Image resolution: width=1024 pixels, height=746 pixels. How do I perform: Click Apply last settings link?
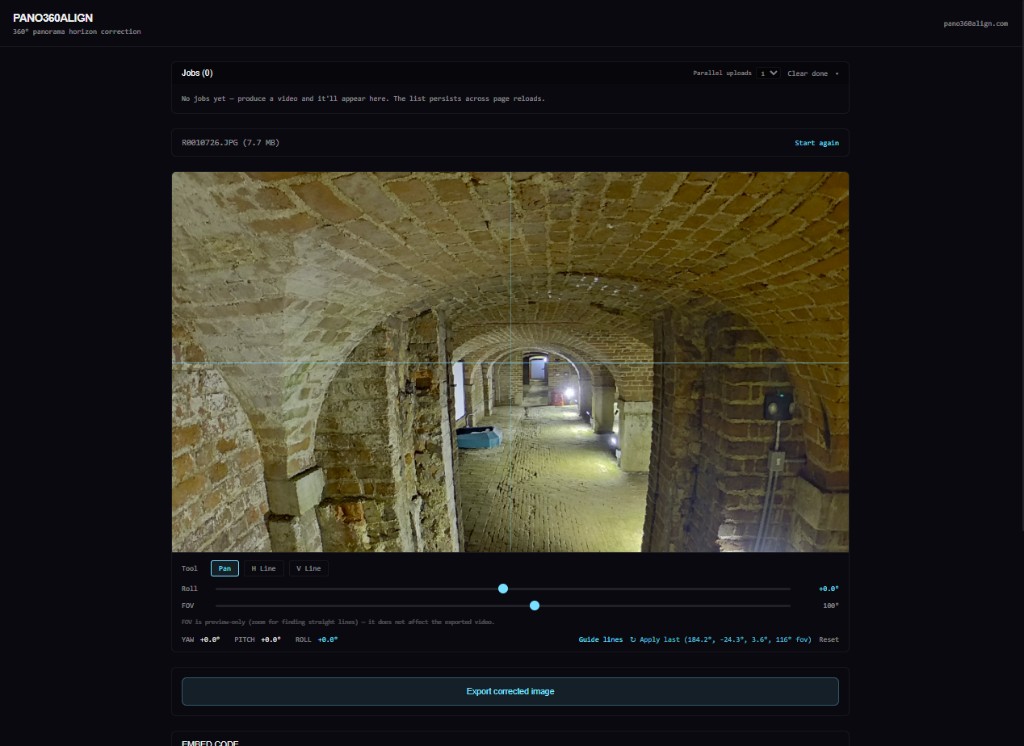pyautogui.click(x=720, y=640)
